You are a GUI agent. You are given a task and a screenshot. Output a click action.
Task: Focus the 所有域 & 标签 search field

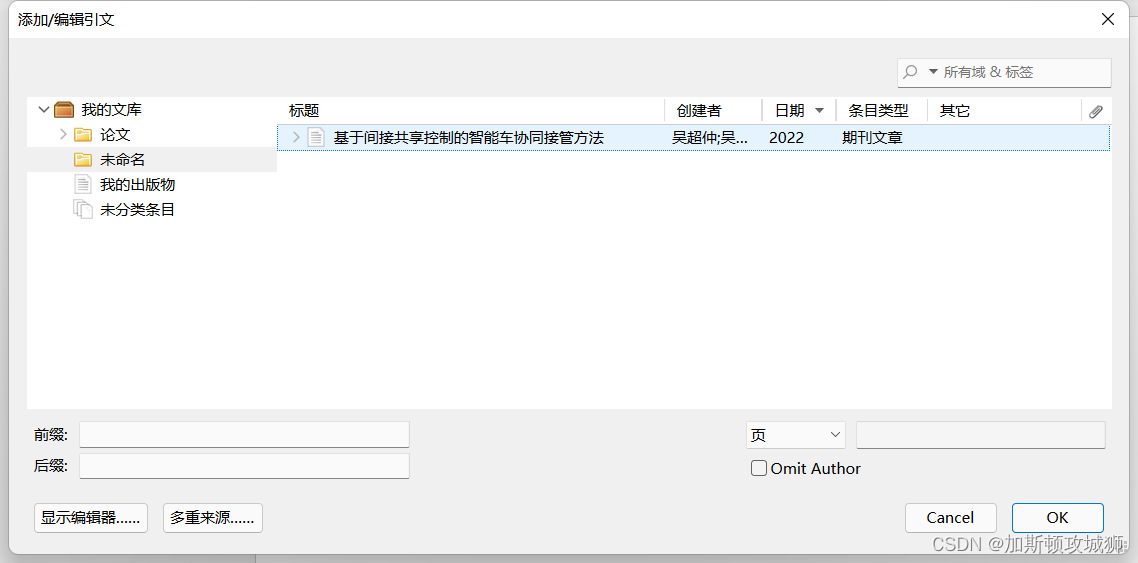pyautogui.click(x=1004, y=73)
